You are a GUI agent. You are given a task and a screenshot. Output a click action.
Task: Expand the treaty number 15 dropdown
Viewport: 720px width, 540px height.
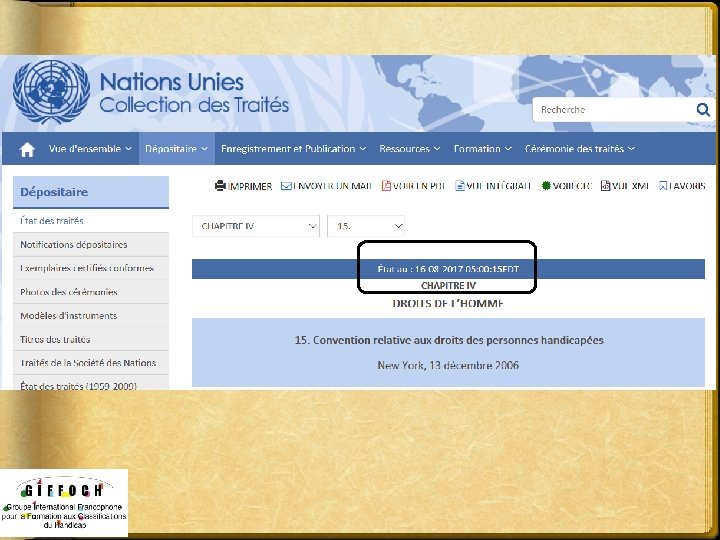[x=366, y=226]
